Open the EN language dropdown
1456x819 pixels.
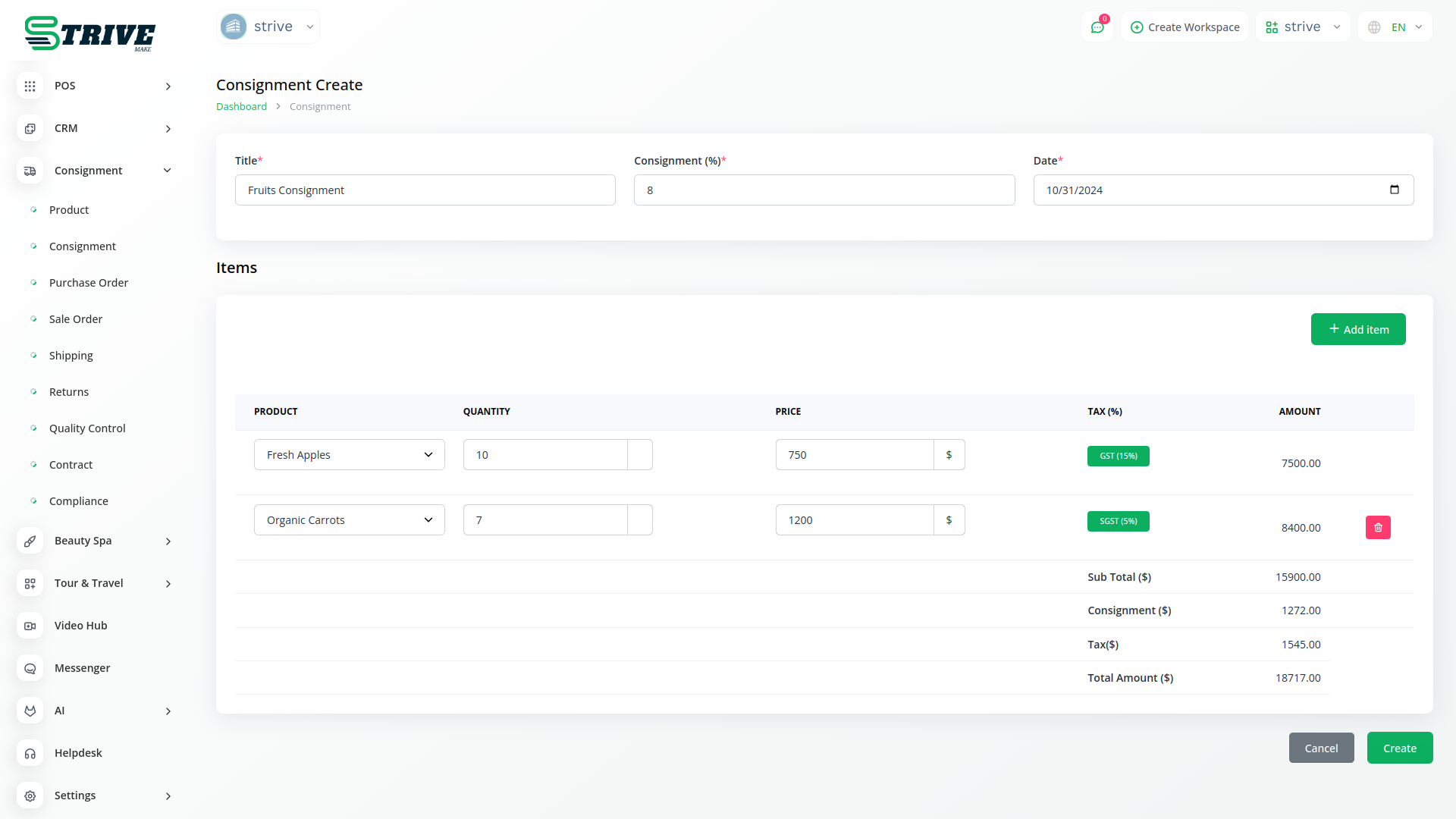coord(1396,27)
